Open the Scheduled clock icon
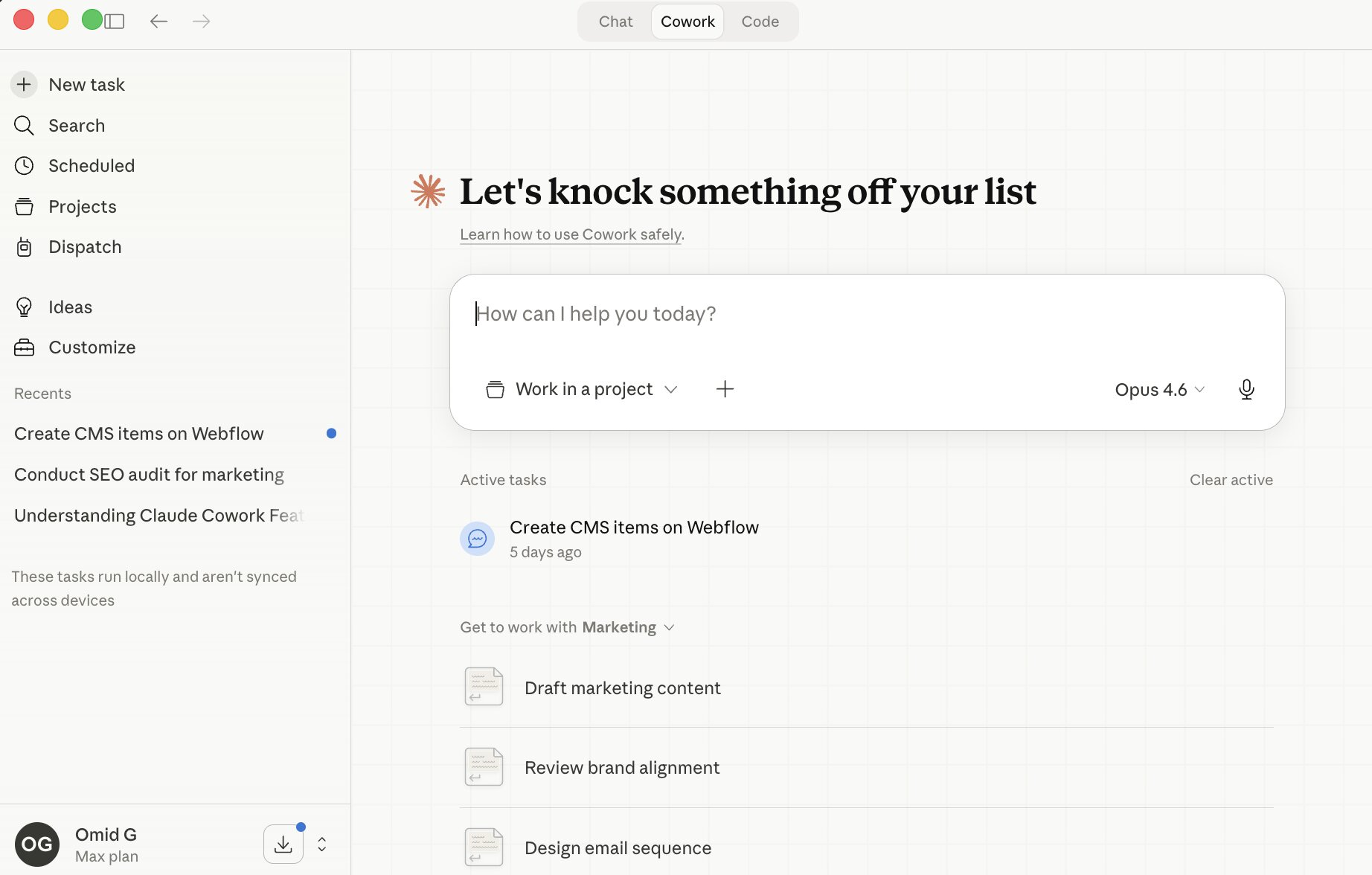Viewport: 1372px width, 875px height. pyautogui.click(x=24, y=166)
